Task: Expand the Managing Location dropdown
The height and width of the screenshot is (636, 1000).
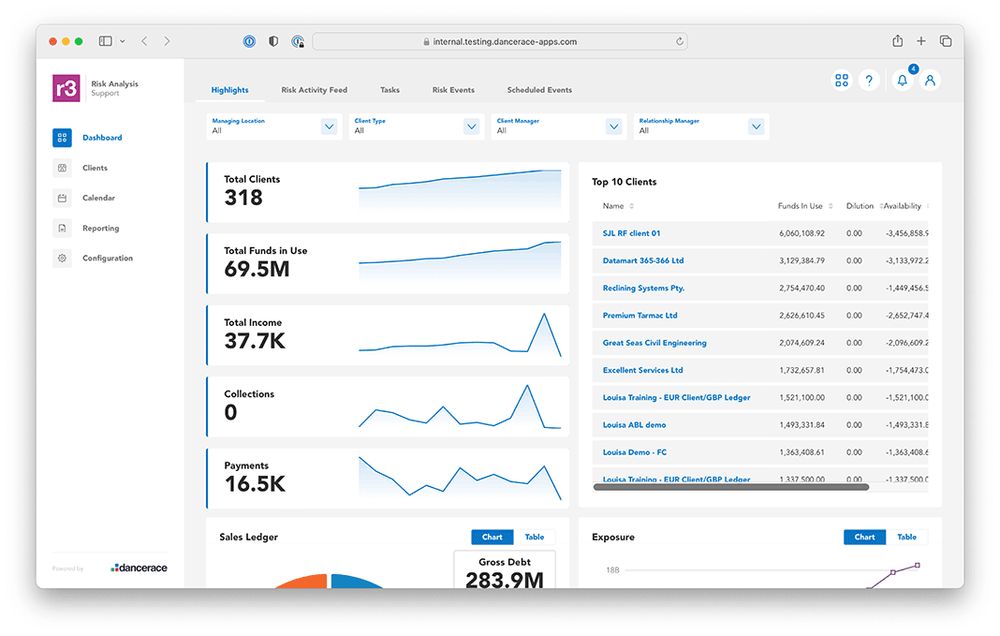Action: tap(330, 127)
